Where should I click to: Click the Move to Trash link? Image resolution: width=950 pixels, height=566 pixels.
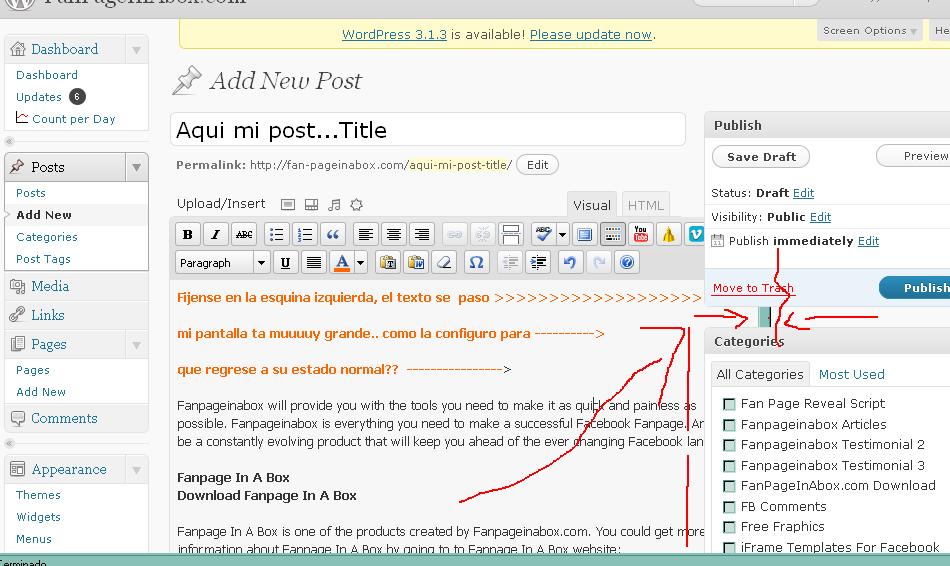tap(752, 288)
